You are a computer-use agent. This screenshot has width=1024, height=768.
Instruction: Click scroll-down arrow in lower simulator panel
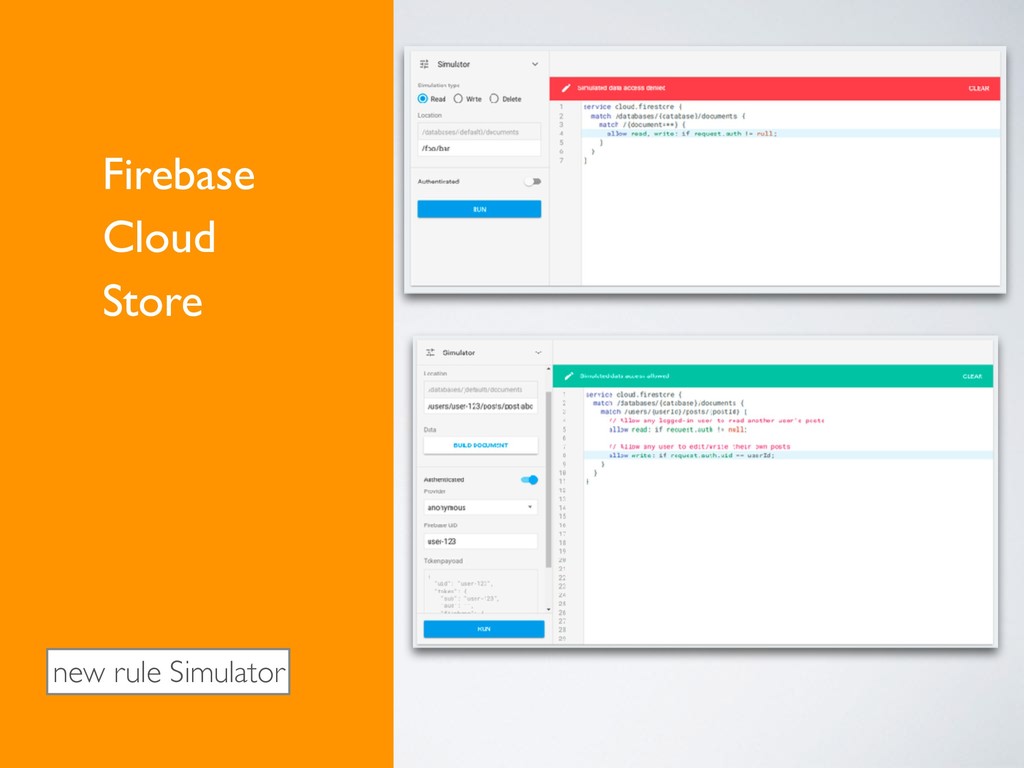pyautogui.click(x=549, y=609)
